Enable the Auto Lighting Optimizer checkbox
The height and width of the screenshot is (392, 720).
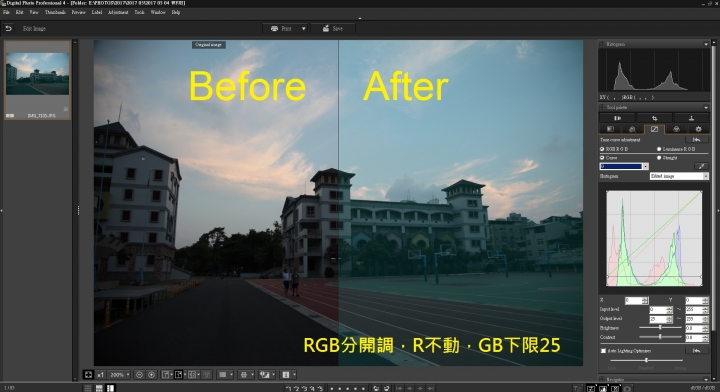tap(603, 351)
